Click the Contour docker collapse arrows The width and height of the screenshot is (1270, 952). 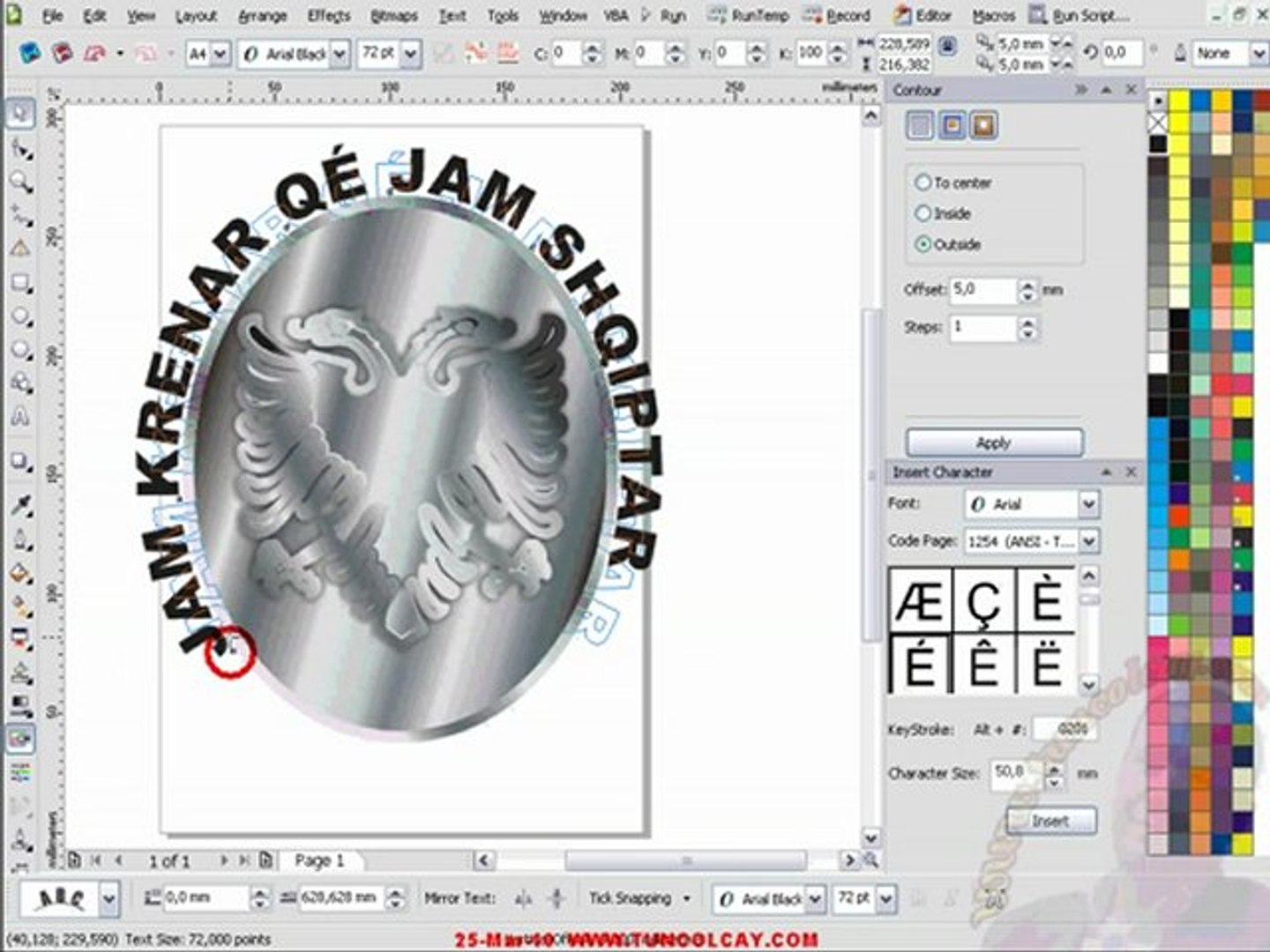coord(1080,90)
